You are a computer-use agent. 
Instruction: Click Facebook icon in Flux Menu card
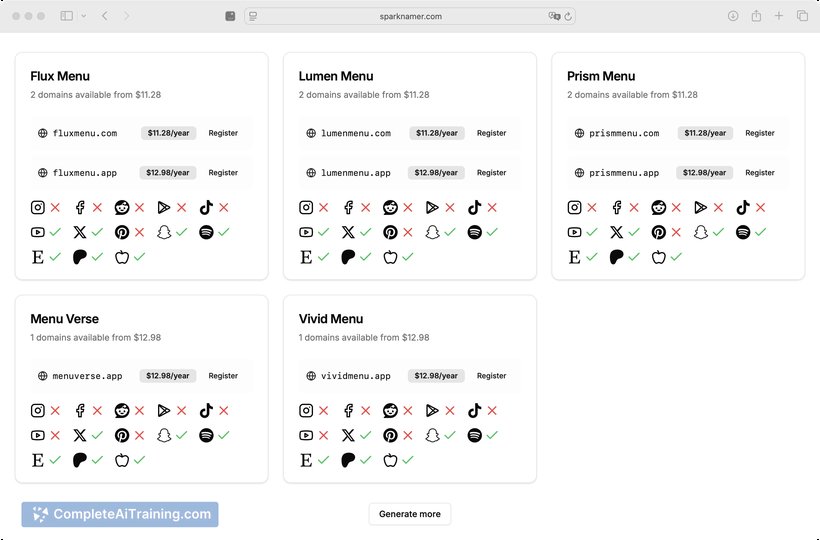coord(80,208)
